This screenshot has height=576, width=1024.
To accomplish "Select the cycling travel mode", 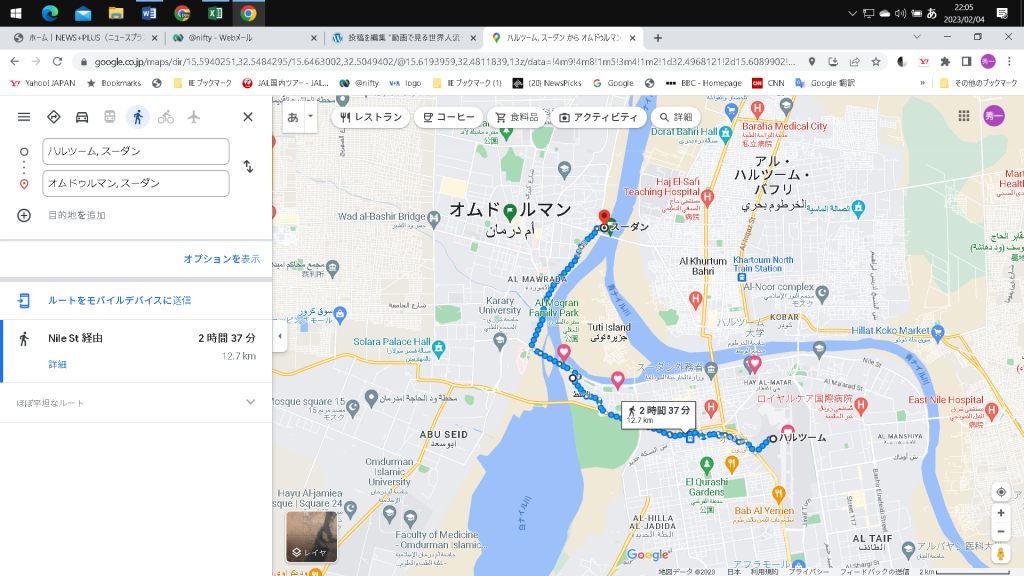I will pyautogui.click(x=166, y=117).
